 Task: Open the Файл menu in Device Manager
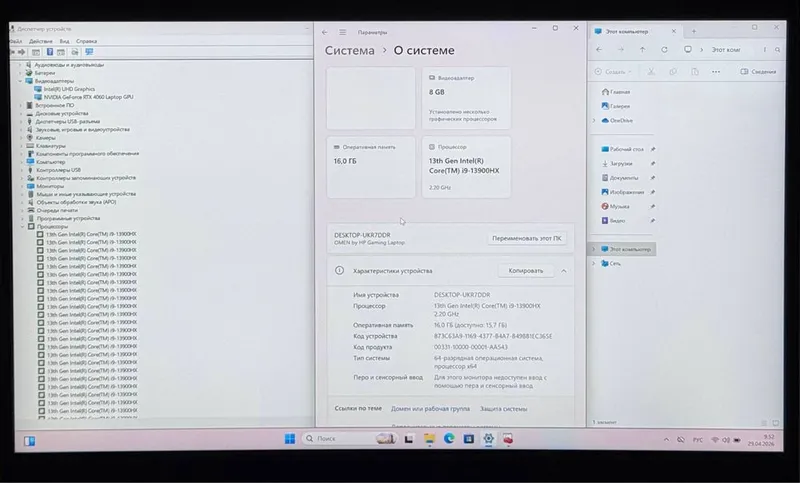click(x=16, y=41)
